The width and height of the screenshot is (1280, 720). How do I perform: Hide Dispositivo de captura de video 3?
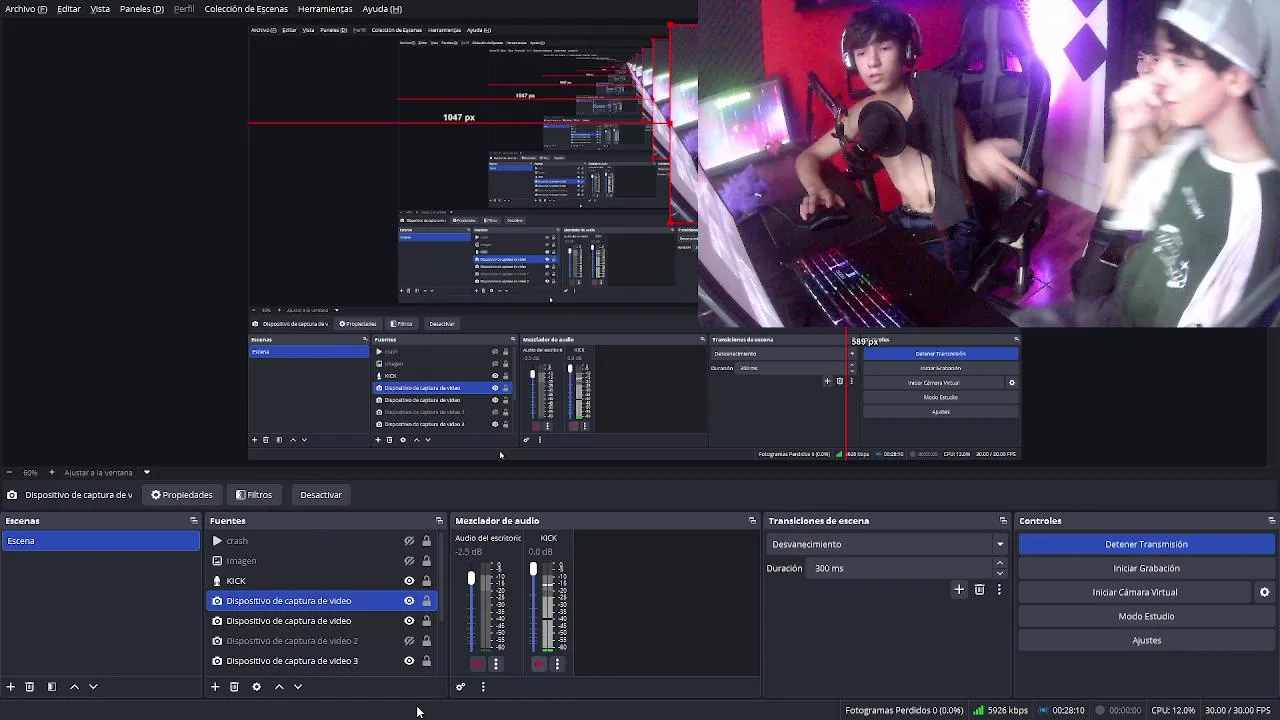[409, 661]
